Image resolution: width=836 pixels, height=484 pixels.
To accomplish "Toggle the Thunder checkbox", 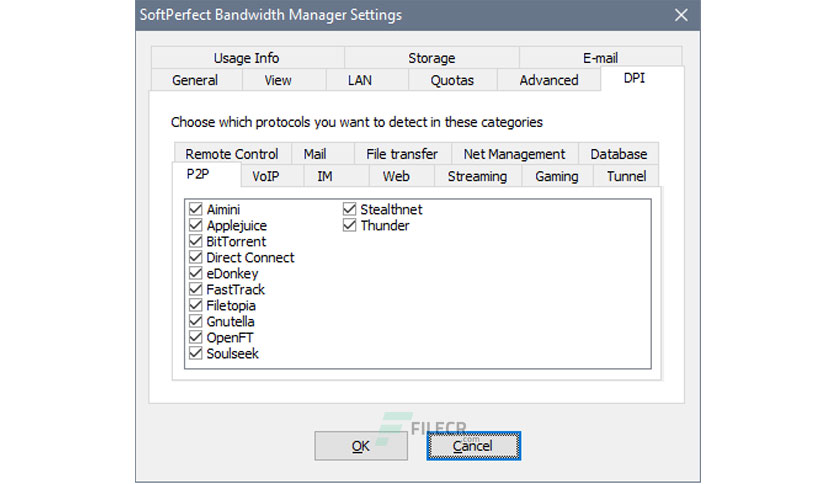I will point(349,225).
